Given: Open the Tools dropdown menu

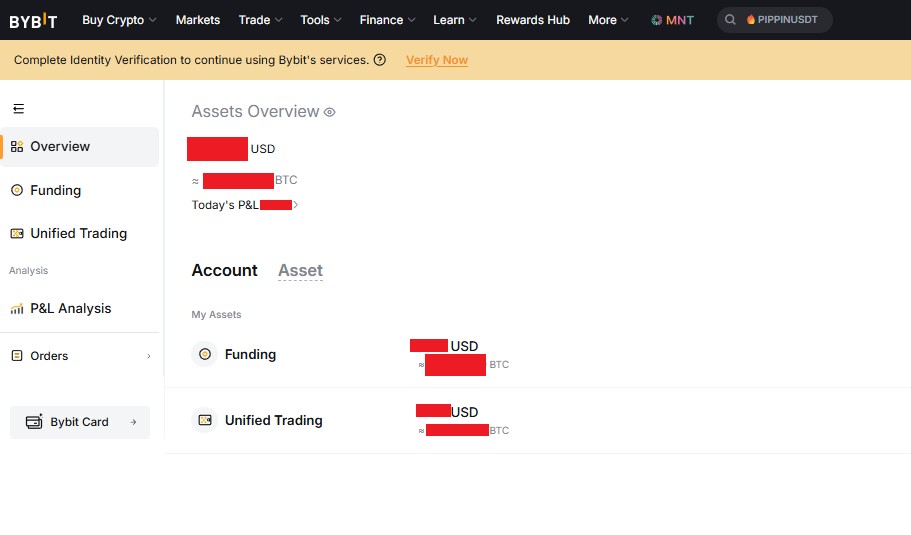Looking at the screenshot, I should click(x=321, y=20).
